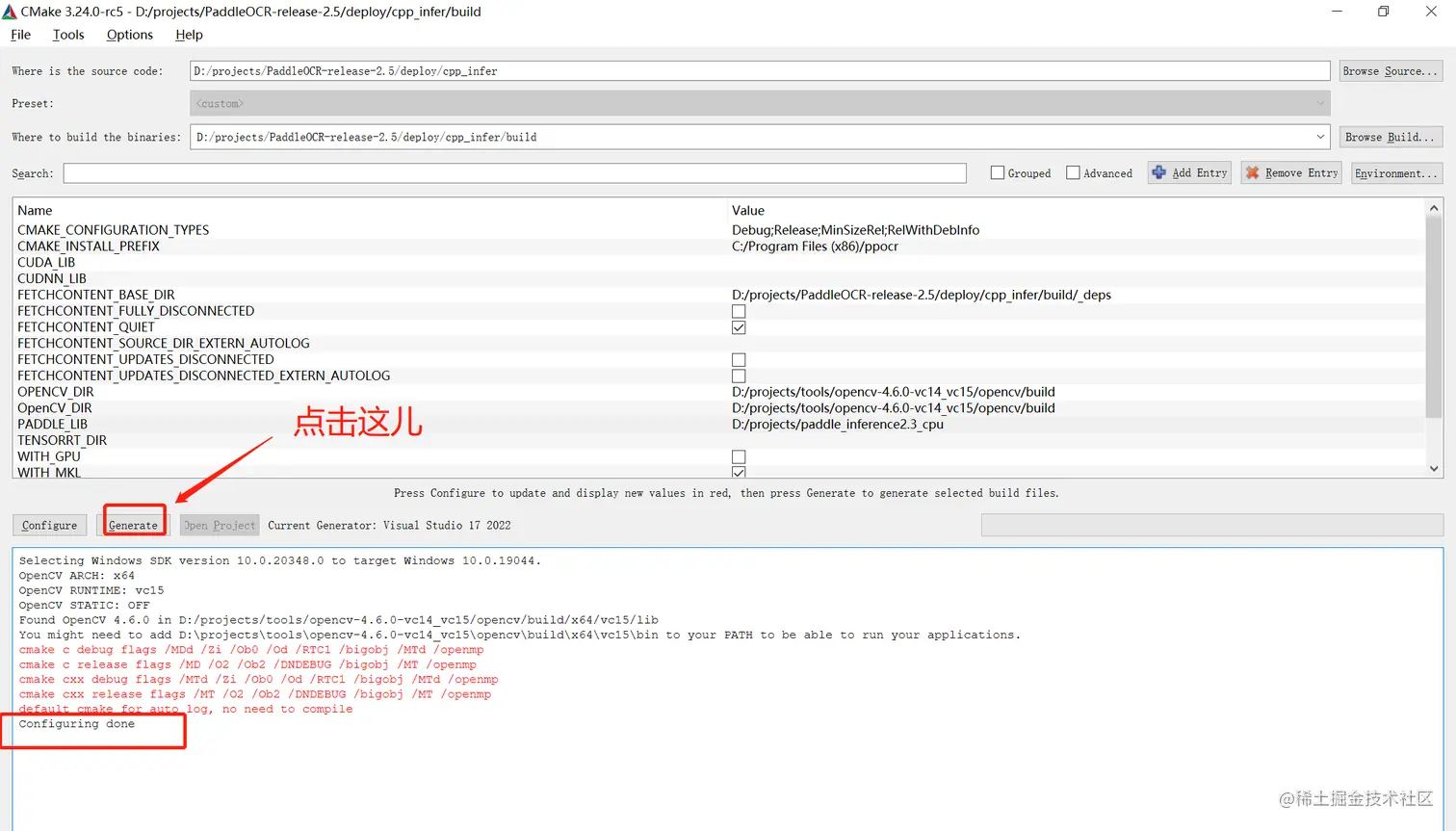Click the Name column header
Screen dimensions: 1456x831
tap(35, 210)
